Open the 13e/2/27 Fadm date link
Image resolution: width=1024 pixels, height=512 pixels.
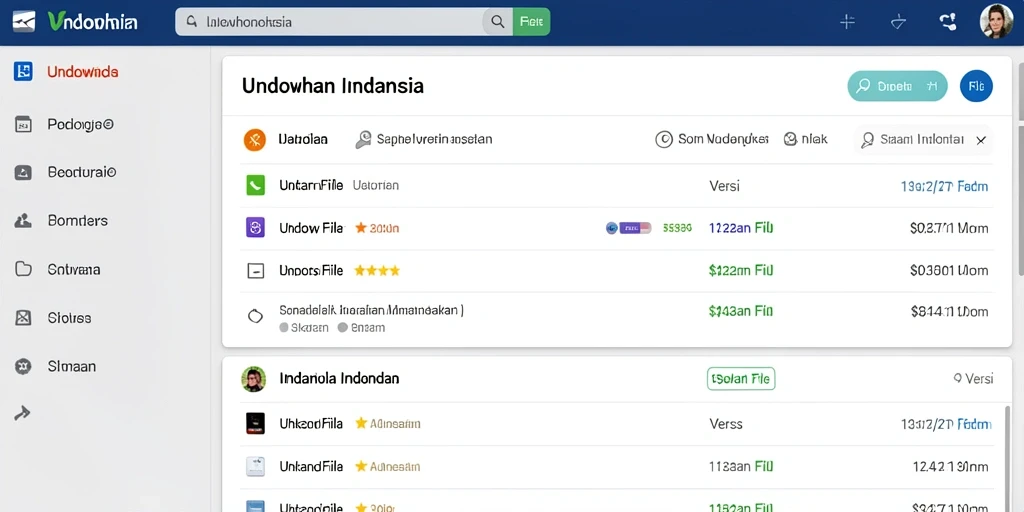(944, 186)
